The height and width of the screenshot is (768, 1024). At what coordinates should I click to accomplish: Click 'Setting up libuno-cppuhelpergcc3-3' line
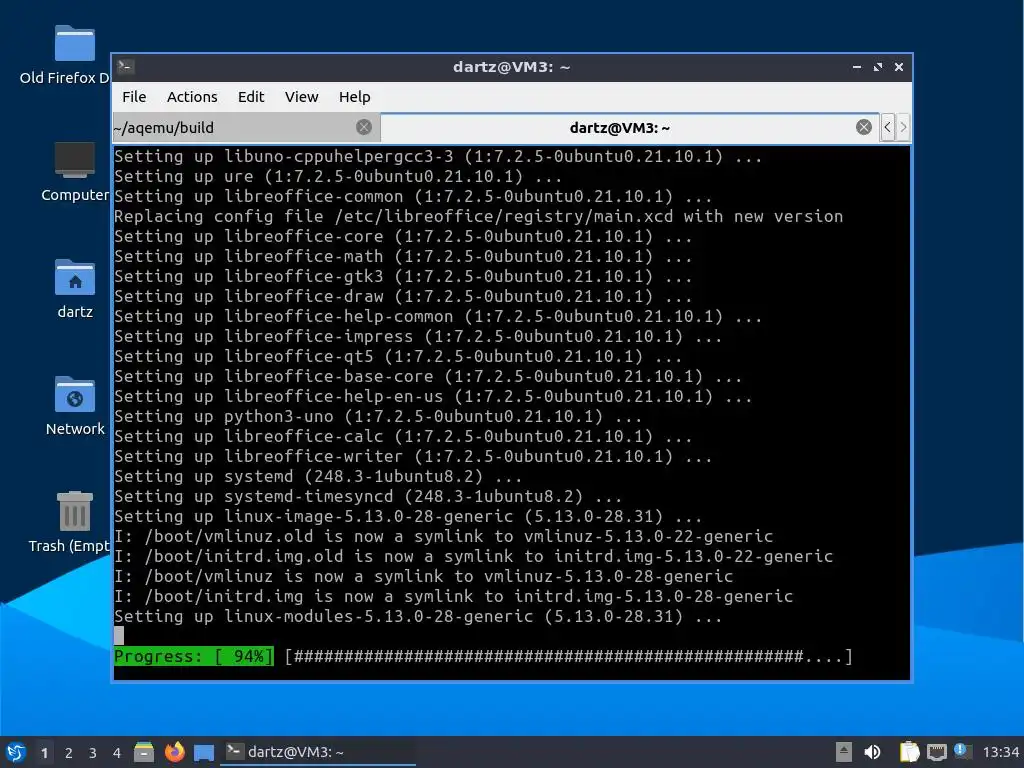[438, 156]
